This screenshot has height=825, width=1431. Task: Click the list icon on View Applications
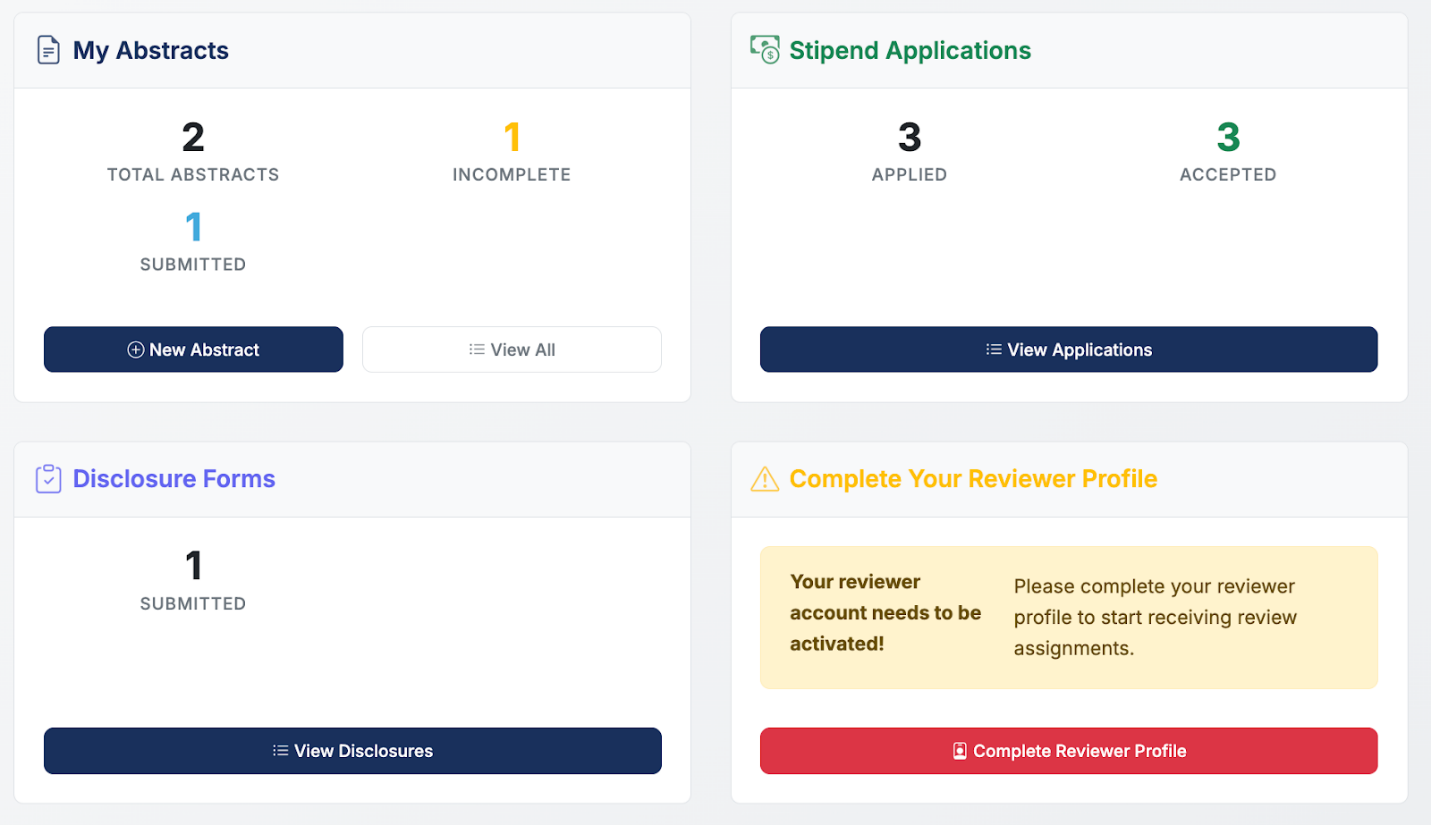[x=994, y=350]
